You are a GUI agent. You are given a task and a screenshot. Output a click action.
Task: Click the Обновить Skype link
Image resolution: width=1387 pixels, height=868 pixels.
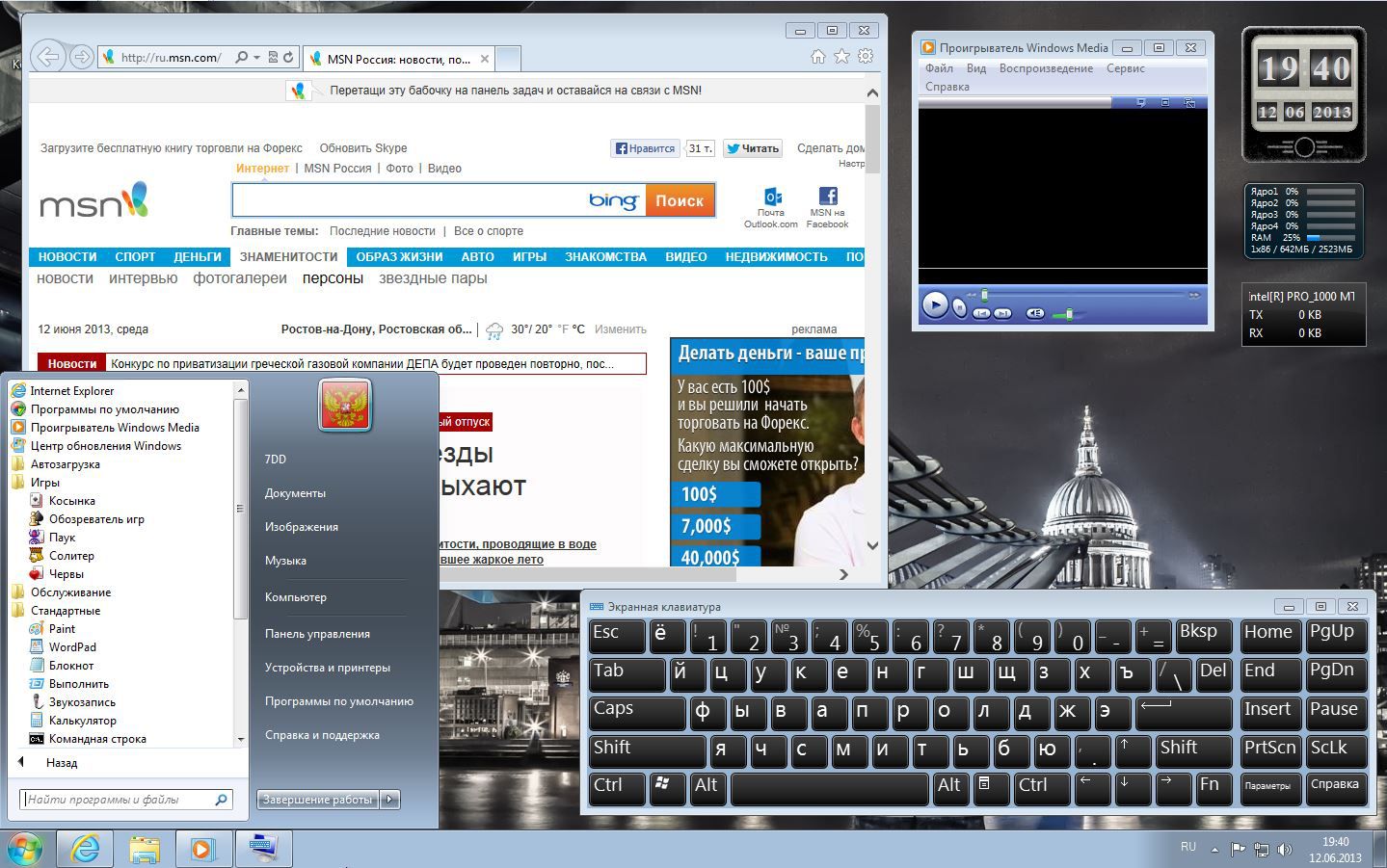[x=363, y=148]
